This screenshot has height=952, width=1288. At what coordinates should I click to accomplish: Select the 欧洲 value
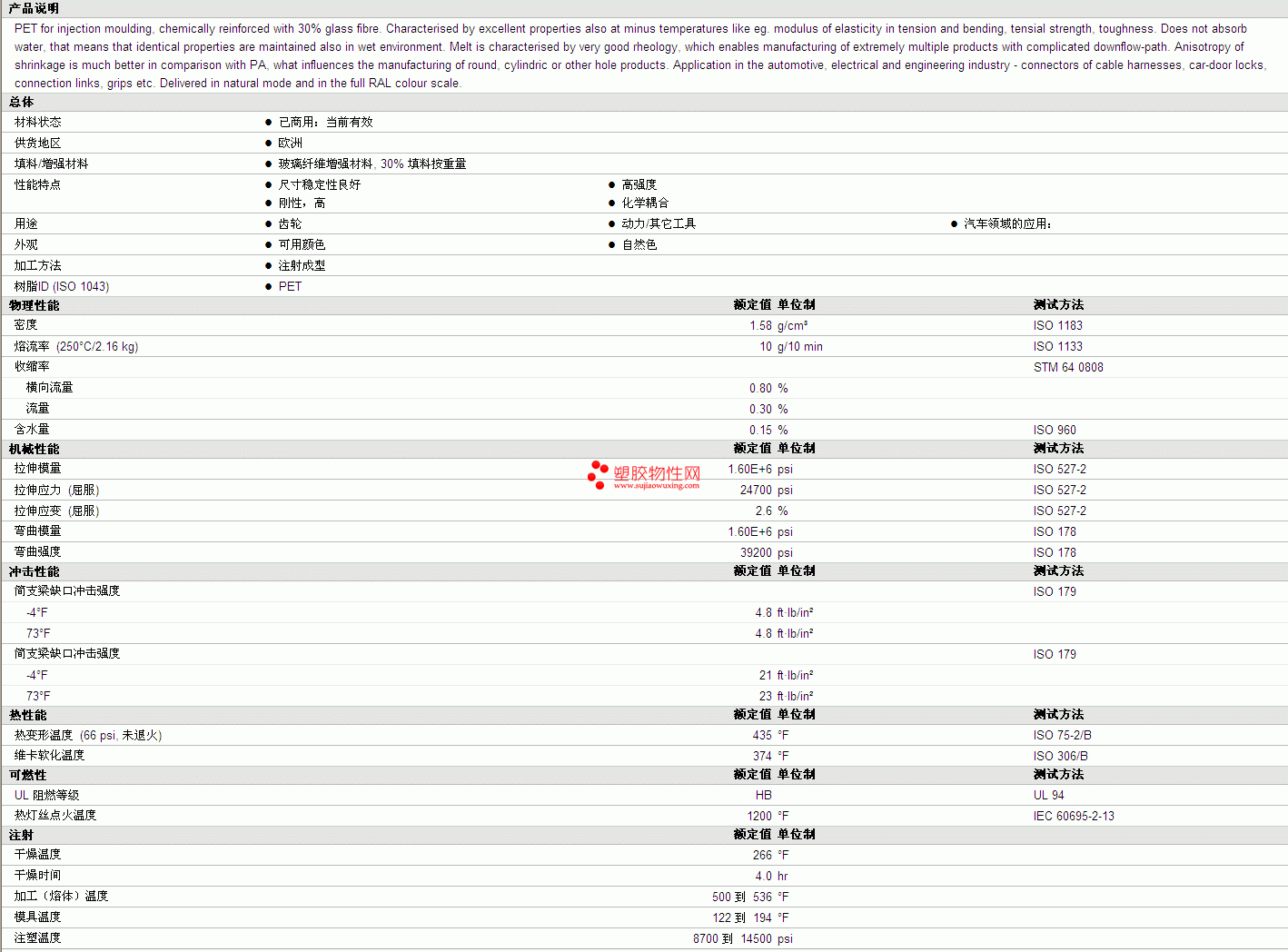[291, 143]
